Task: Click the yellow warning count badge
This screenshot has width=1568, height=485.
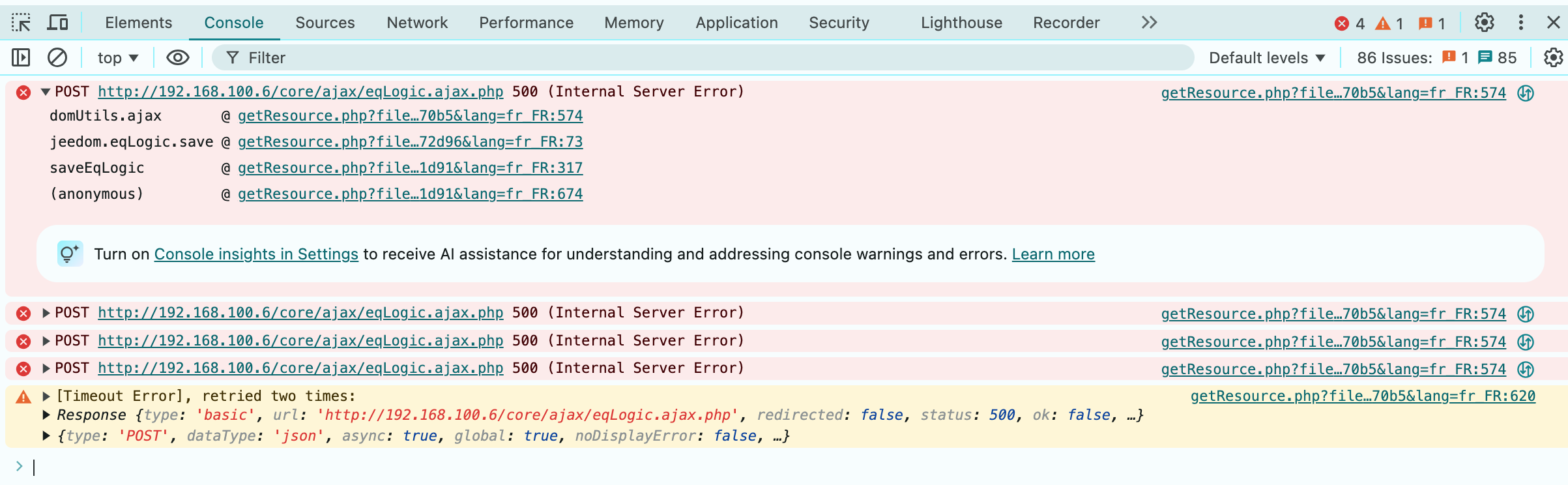Action: pos(1389,23)
